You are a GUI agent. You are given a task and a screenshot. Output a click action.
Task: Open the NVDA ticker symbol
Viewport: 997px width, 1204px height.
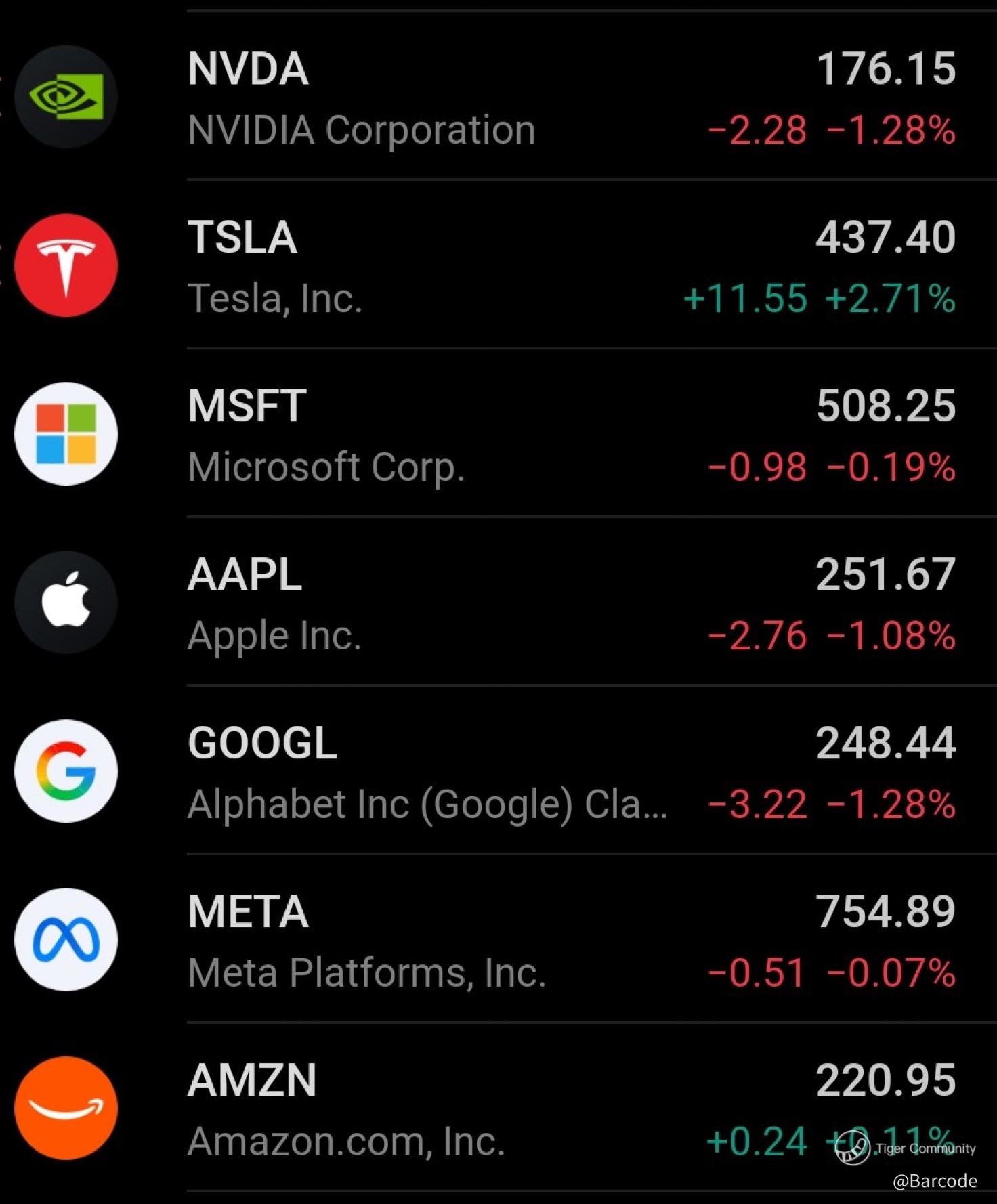248,69
